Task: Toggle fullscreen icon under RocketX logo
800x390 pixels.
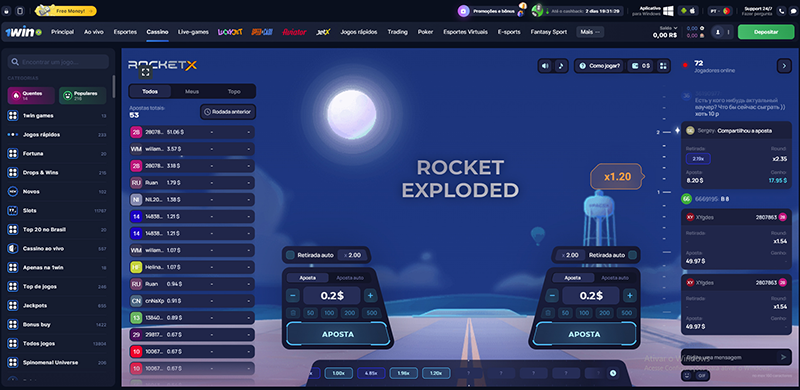Action: tap(145, 72)
